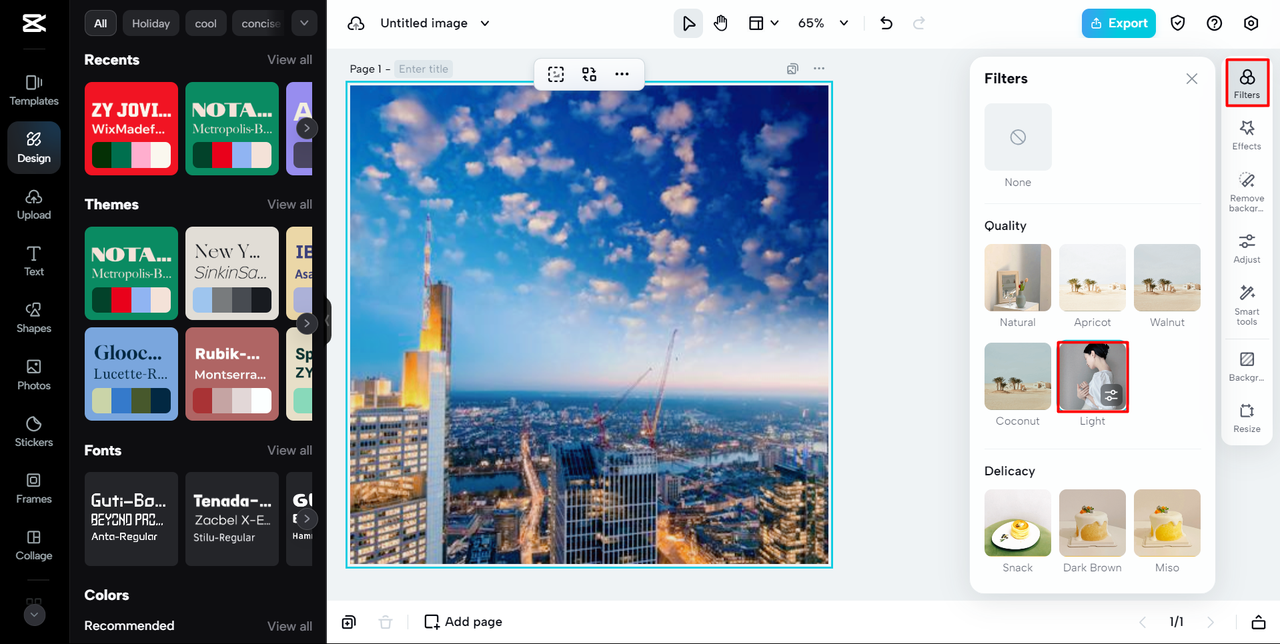This screenshot has height=644, width=1280.
Task: Open the Photos panel
Action: pos(34,375)
